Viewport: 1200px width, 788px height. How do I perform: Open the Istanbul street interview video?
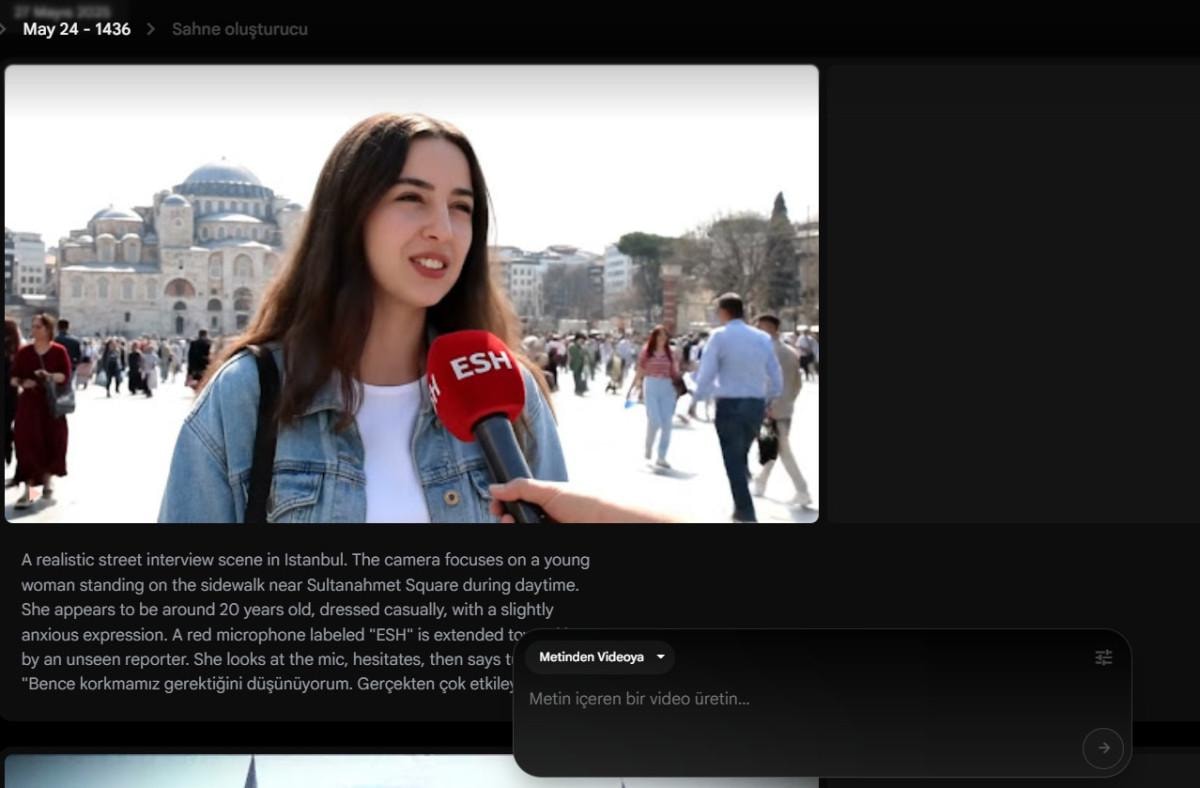(x=411, y=293)
